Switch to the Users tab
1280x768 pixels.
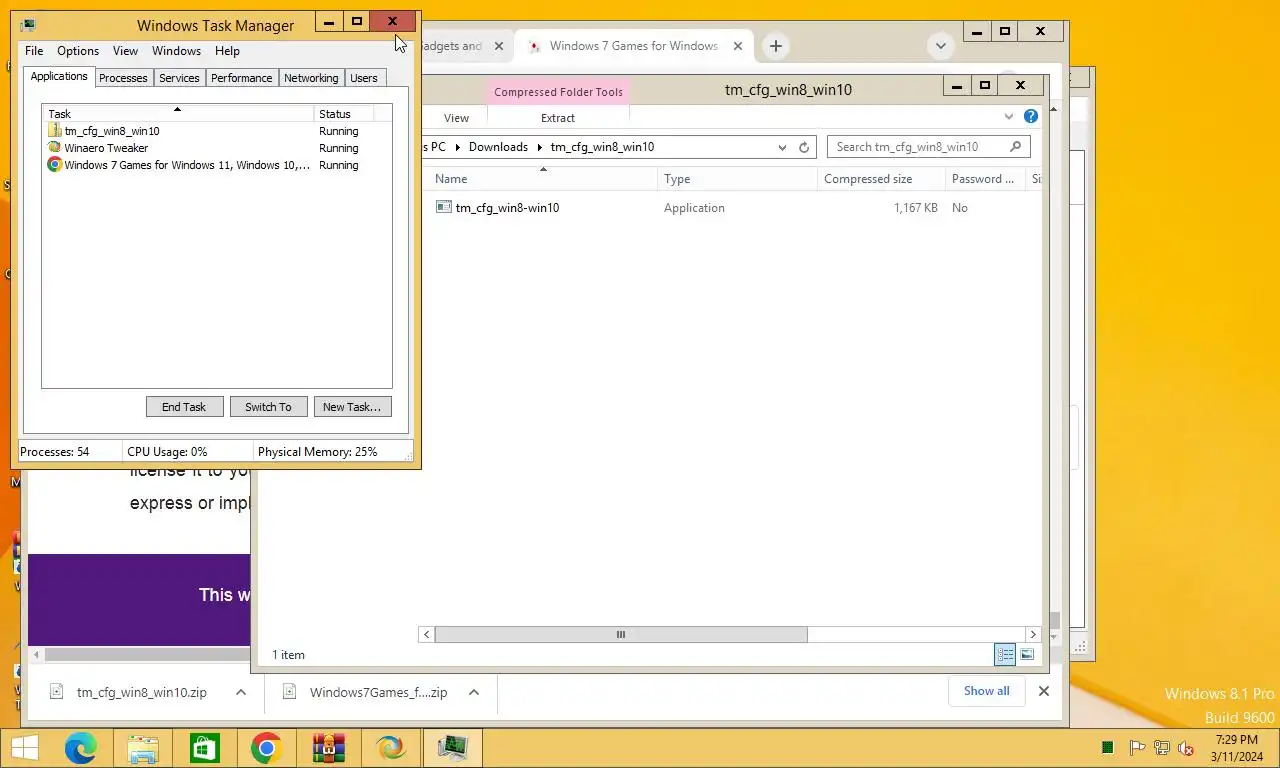[x=364, y=78]
